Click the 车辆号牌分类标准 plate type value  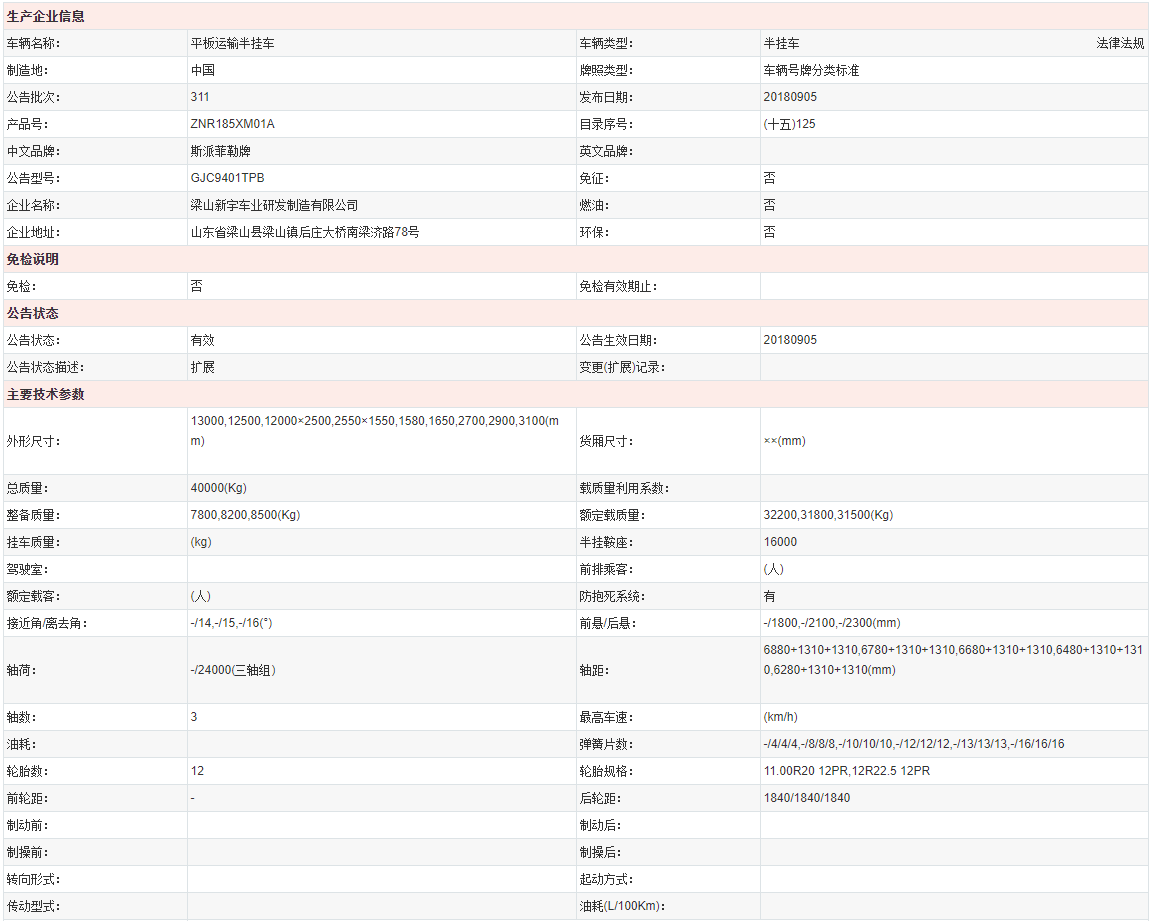tap(811, 71)
